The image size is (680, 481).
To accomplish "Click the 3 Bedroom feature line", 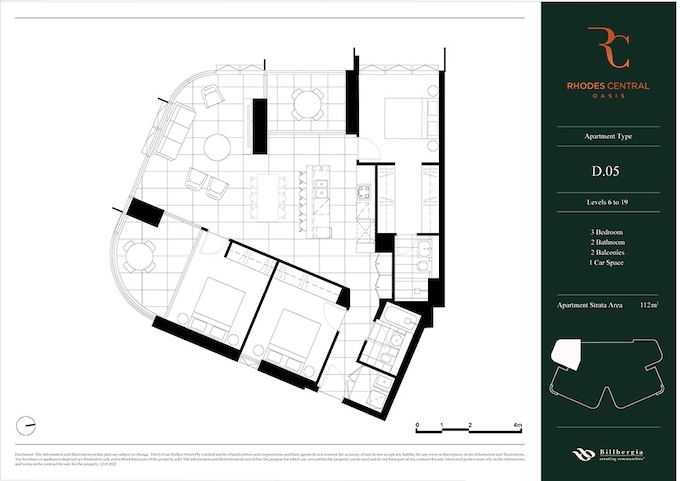I will click(x=606, y=233).
